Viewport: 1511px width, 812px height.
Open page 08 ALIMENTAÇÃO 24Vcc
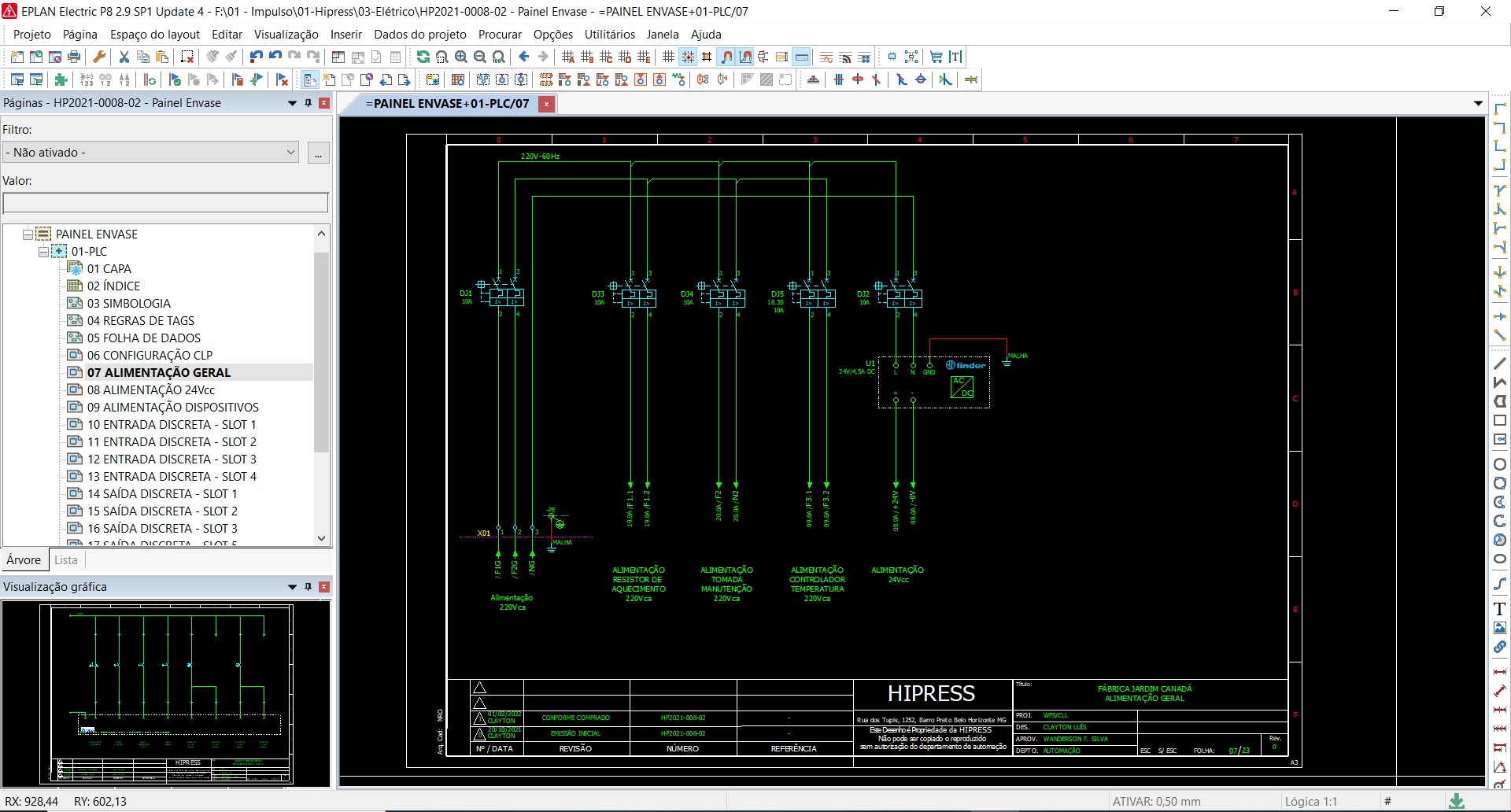point(150,390)
